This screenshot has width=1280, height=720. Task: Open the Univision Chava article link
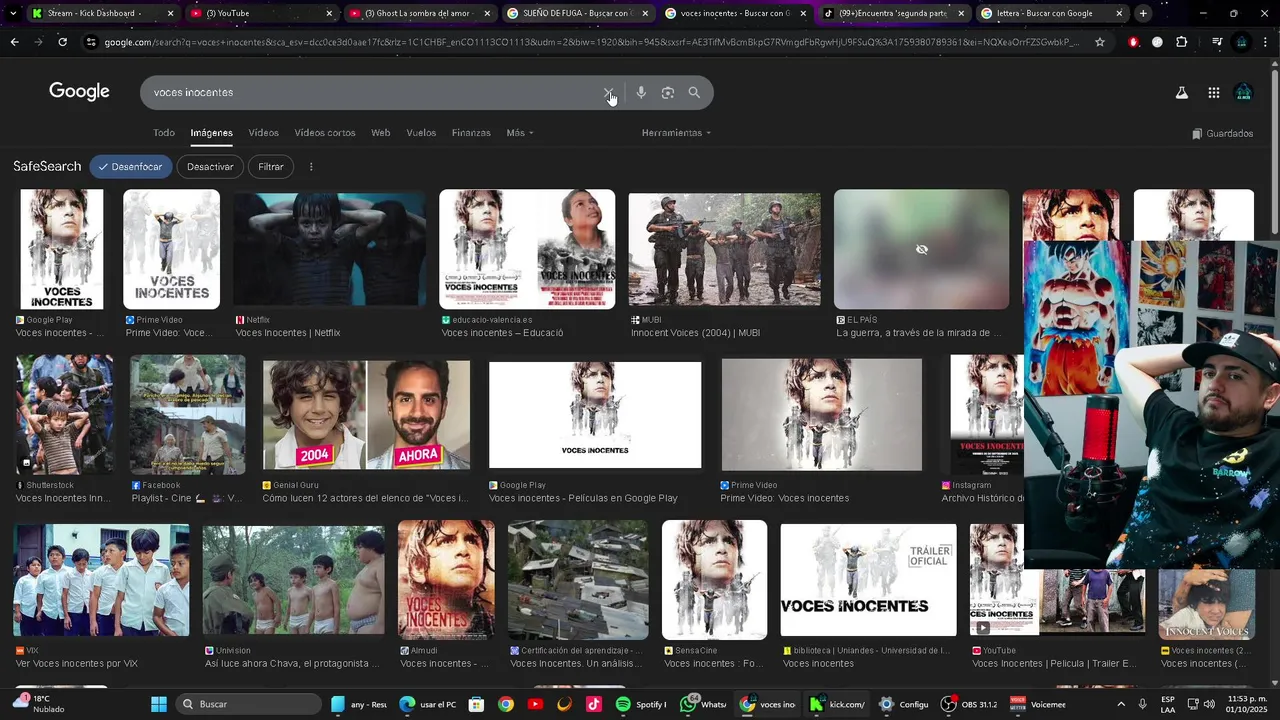[292, 664]
